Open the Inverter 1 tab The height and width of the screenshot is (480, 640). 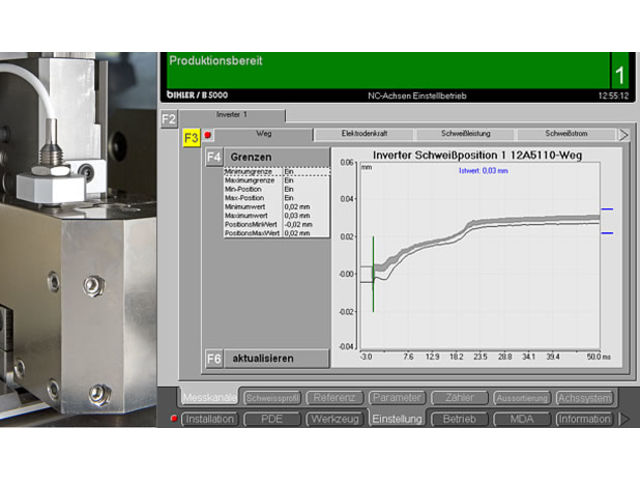point(233,116)
